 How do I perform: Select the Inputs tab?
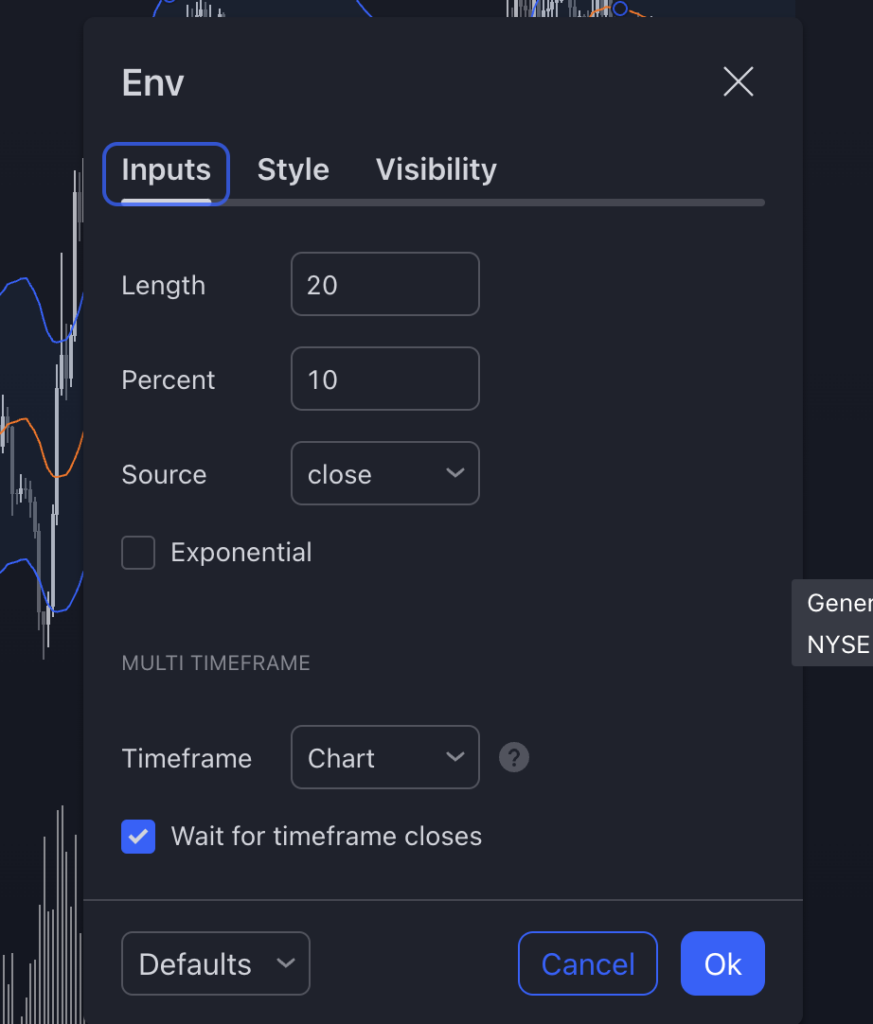click(166, 170)
